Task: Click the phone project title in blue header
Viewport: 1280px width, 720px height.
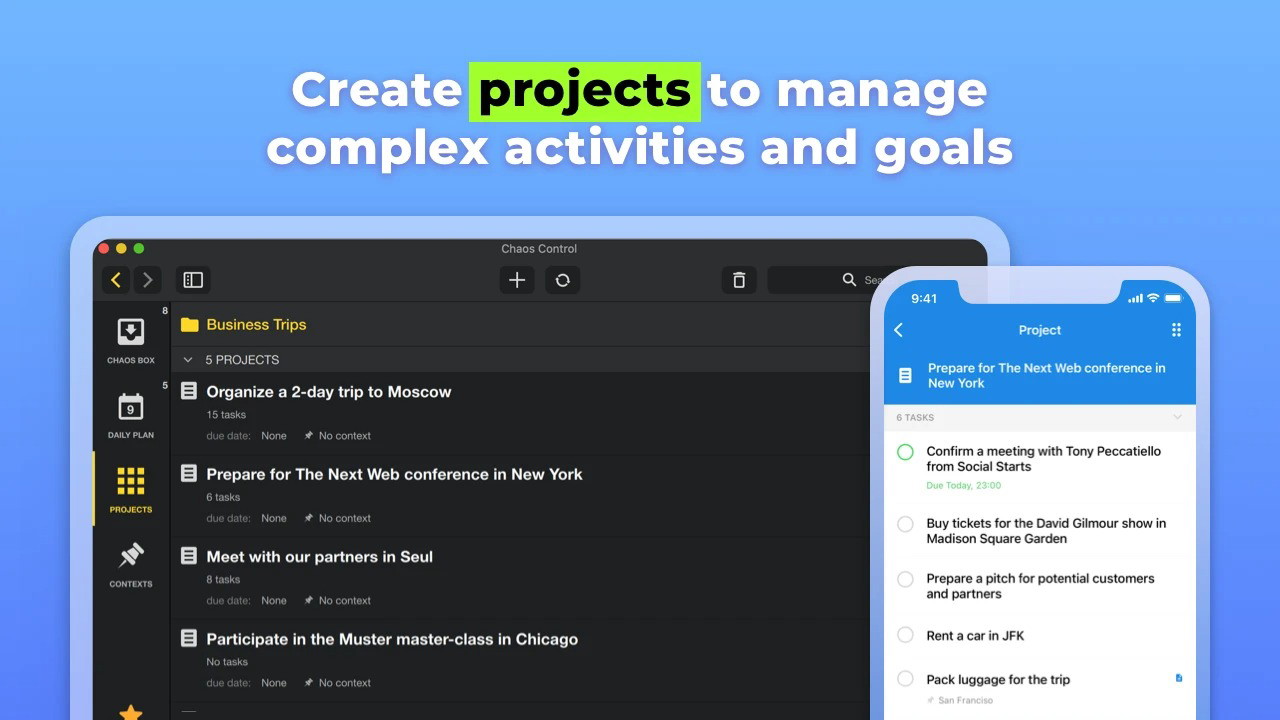Action: [1046, 375]
